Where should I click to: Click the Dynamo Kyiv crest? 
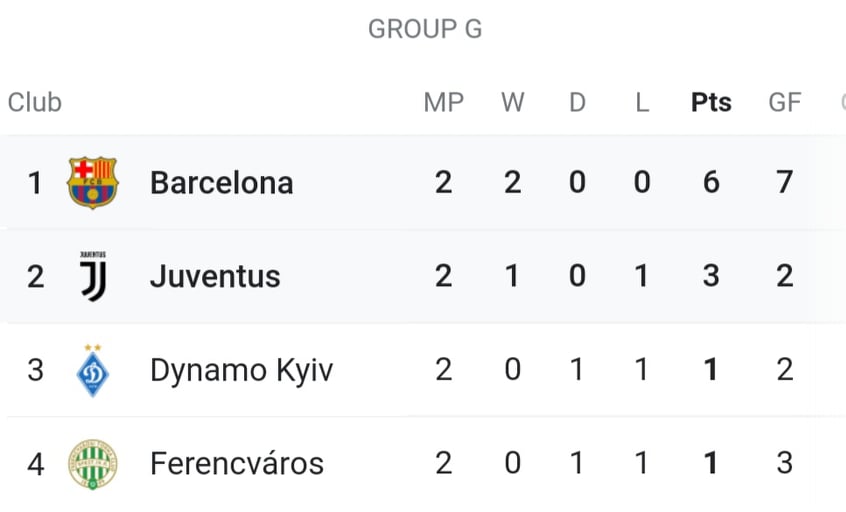point(93,371)
